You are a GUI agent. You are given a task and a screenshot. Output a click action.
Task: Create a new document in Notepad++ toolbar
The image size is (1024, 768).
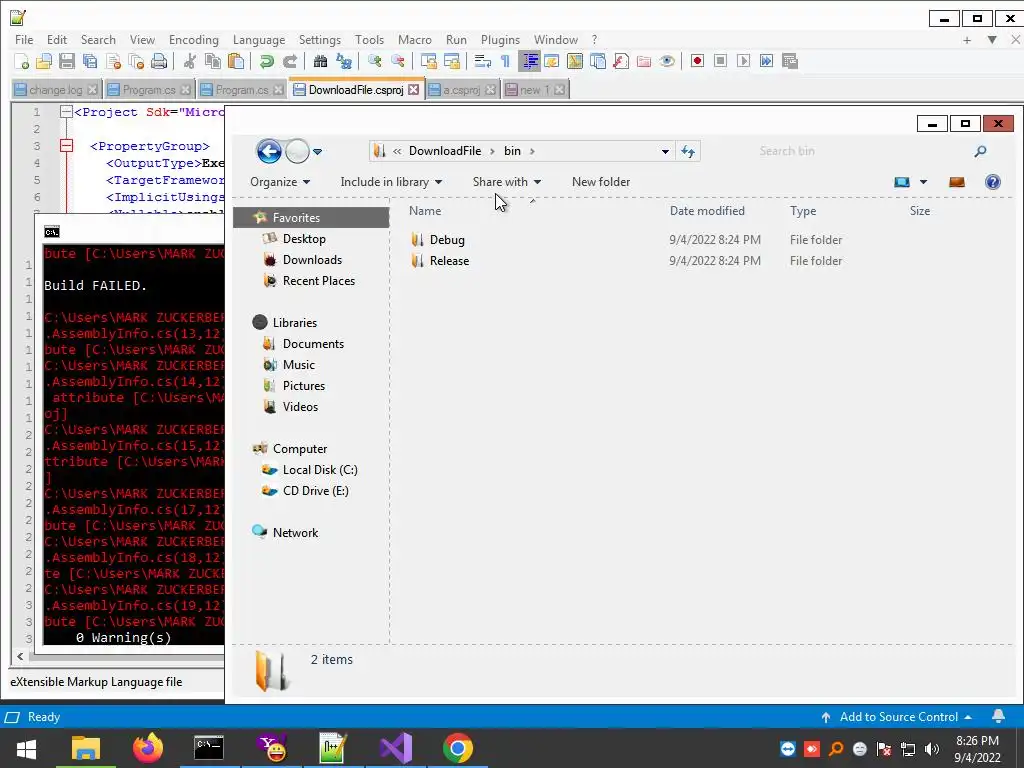(22, 61)
